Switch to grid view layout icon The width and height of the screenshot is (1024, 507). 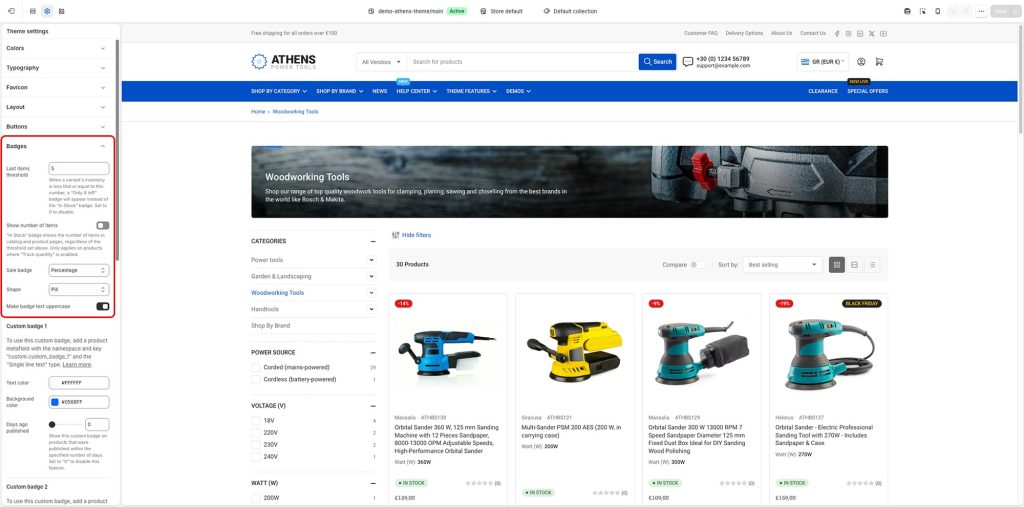[x=837, y=265]
